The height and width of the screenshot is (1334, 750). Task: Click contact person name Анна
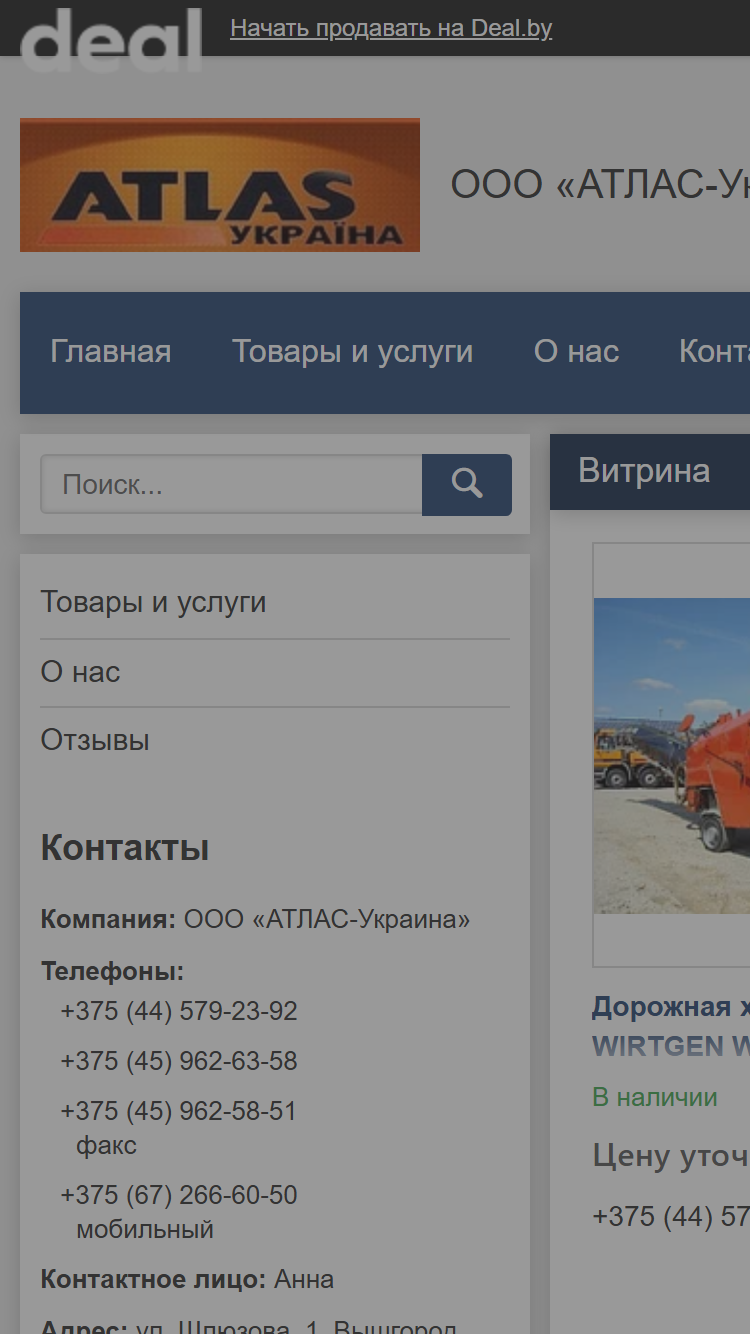(x=304, y=1279)
